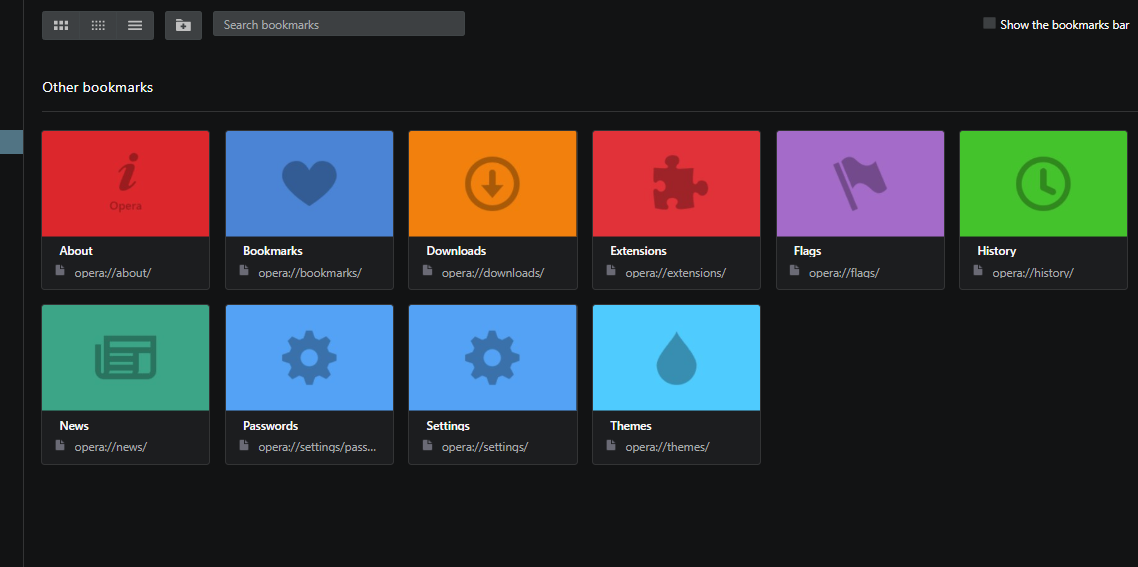Screen dimensions: 1138x567
Task: Open the heart Bookmarks tile
Action: pyautogui.click(x=309, y=184)
